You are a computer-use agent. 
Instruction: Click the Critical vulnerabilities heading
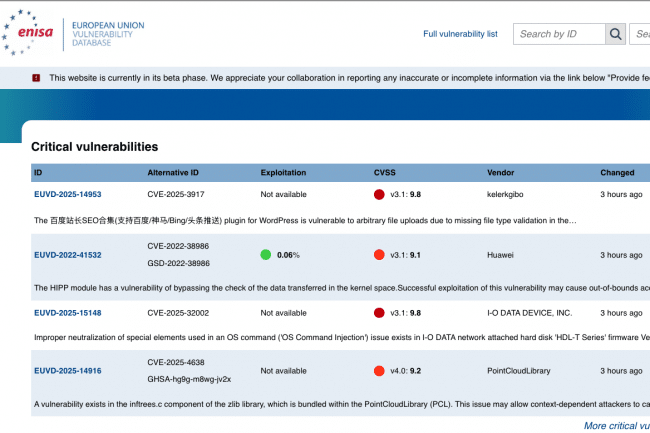[x=95, y=147]
